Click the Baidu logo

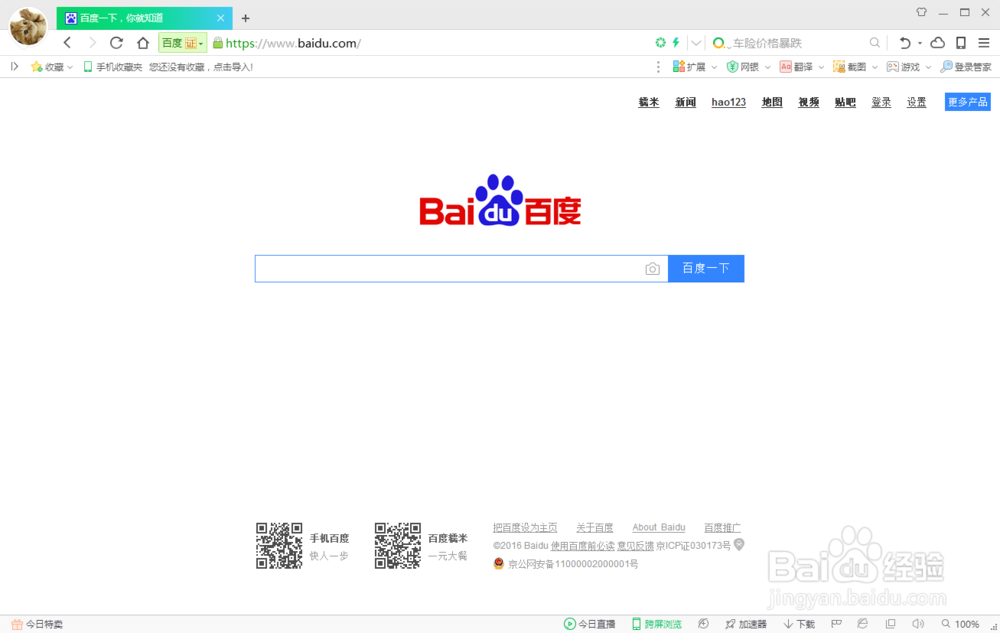click(x=500, y=200)
